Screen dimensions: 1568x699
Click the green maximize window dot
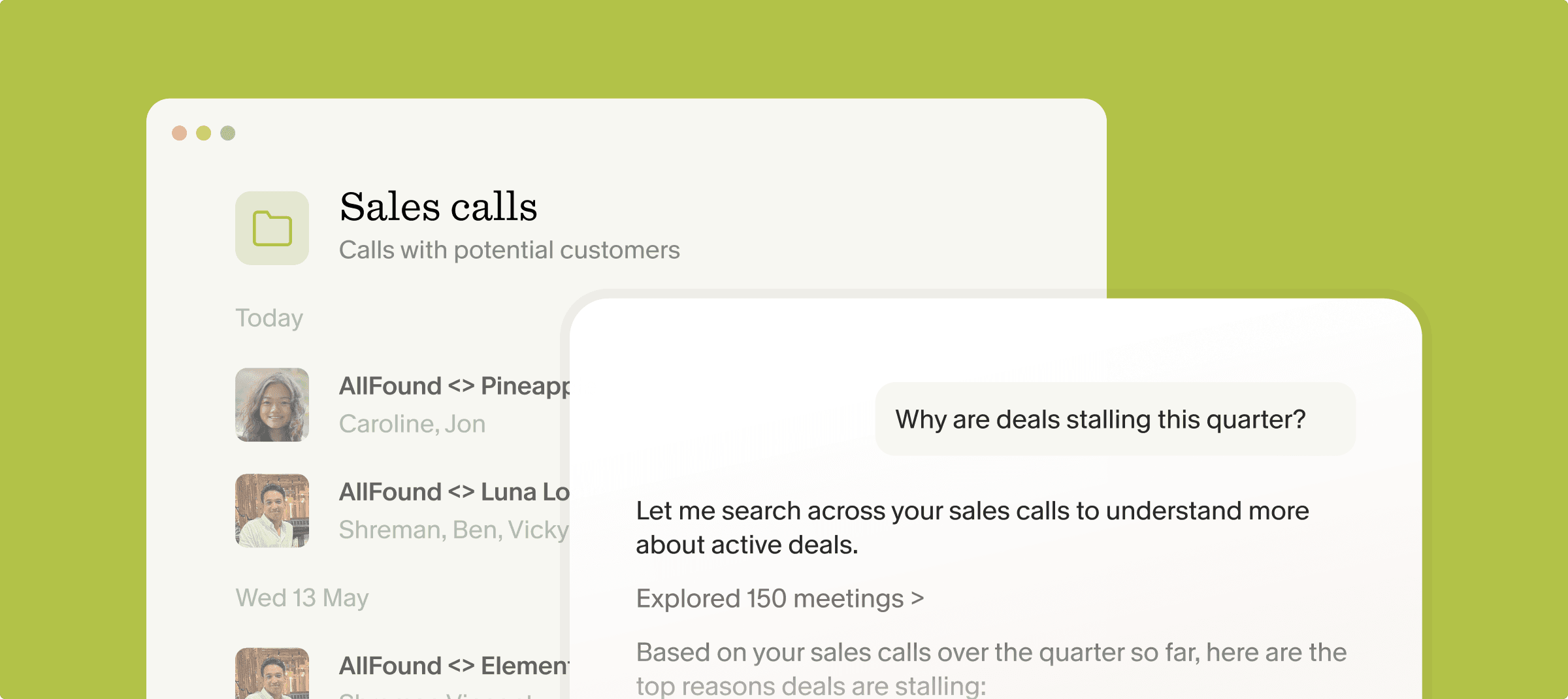point(228,133)
